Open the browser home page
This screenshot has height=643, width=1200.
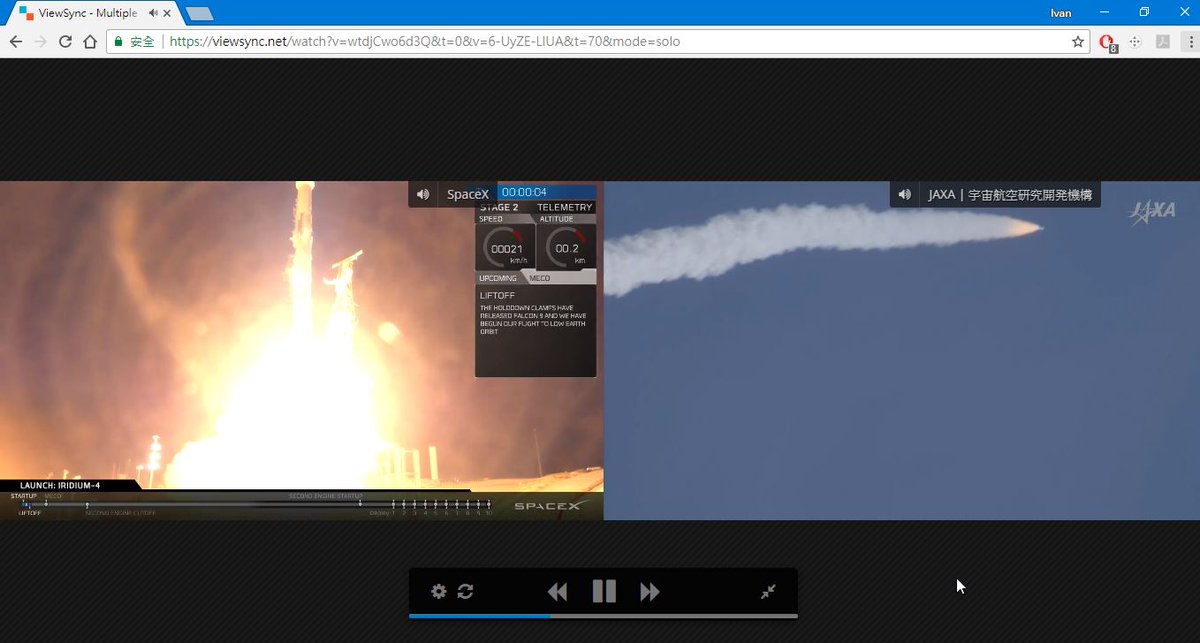[89, 42]
